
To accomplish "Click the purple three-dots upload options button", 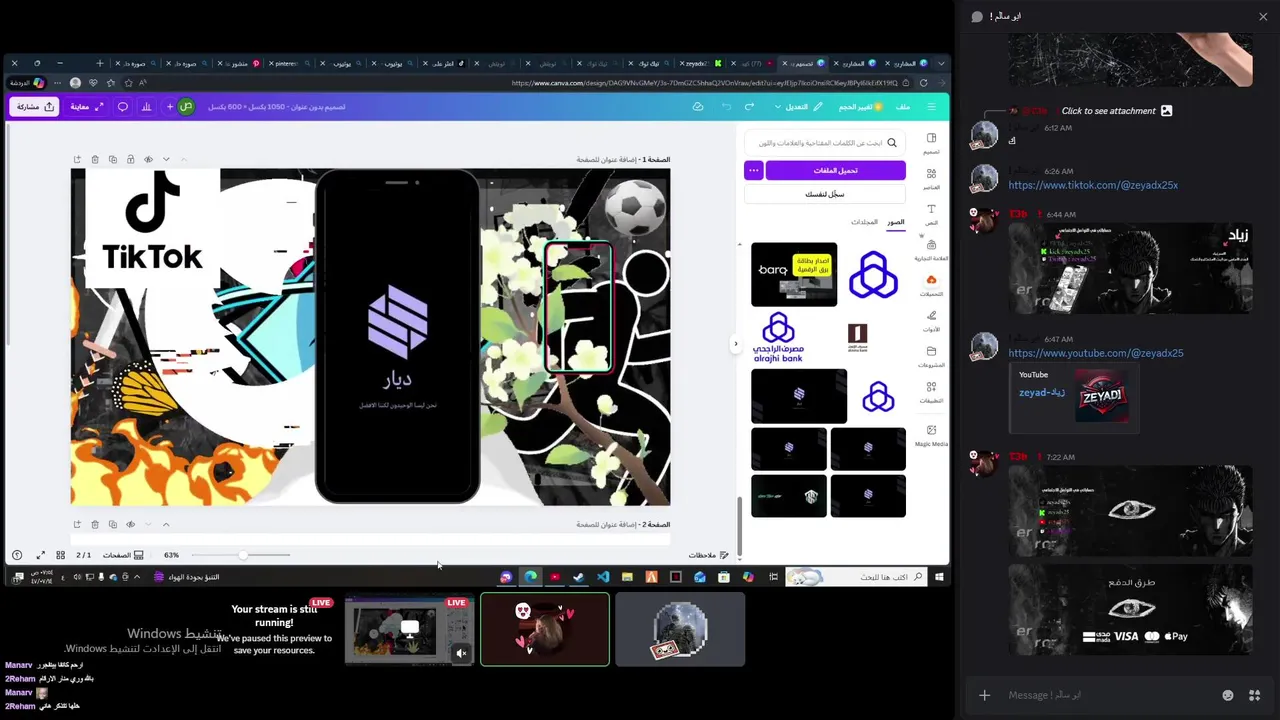I will tap(753, 170).
